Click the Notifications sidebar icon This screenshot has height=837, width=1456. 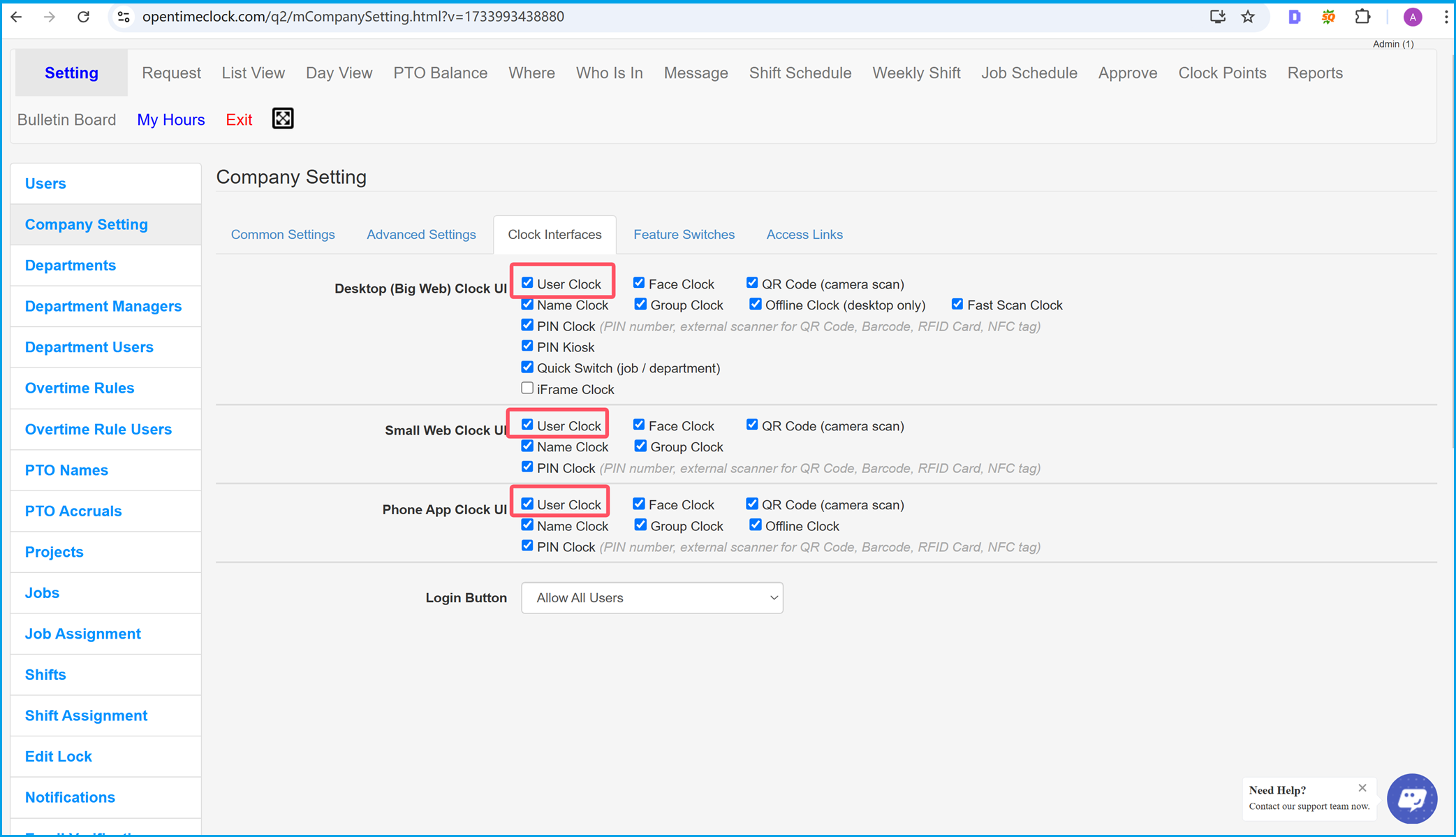(x=70, y=797)
